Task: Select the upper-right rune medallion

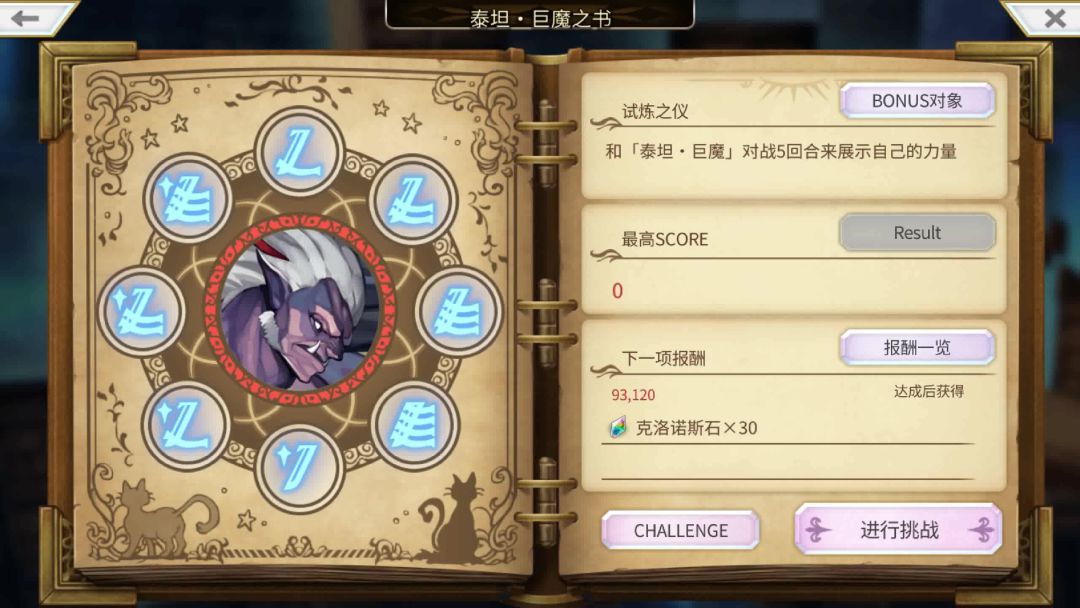Action: (x=413, y=200)
